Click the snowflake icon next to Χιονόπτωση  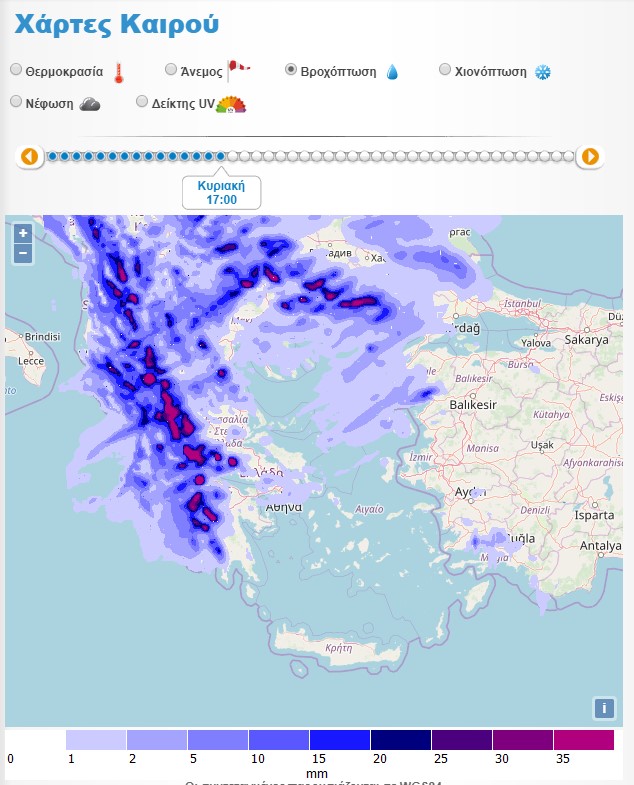[x=543, y=72]
